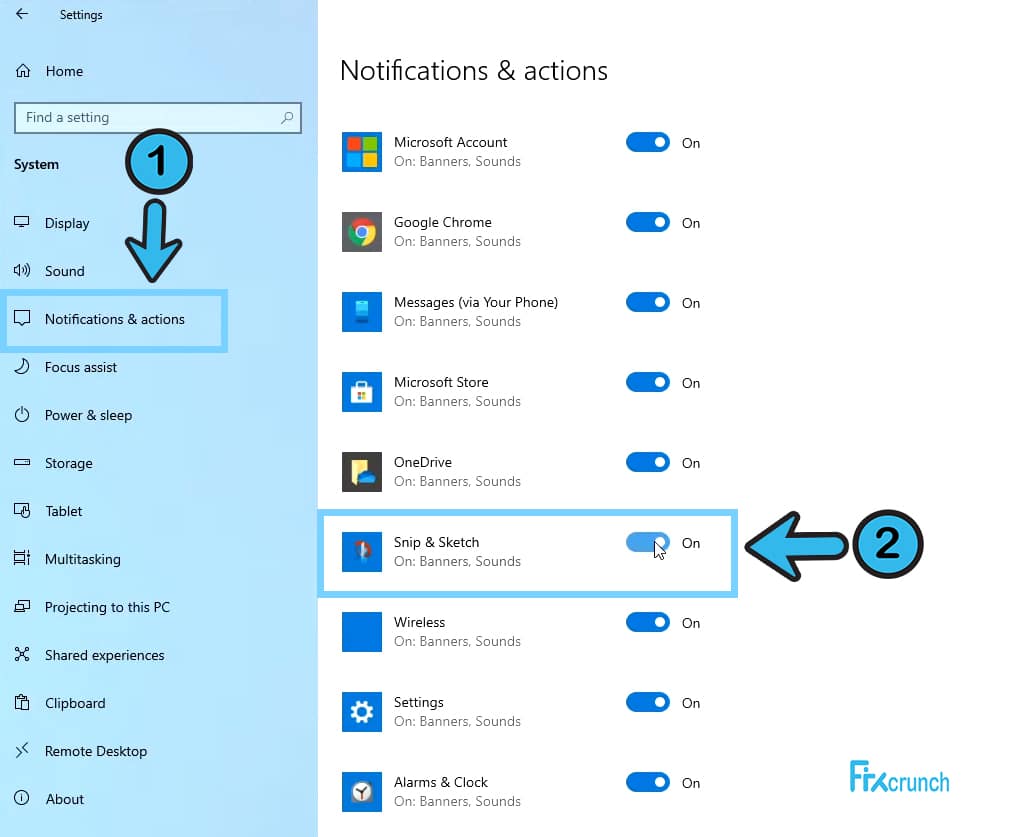Screen dimensions: 1014x837
Task: Click the Display monitor icon
Action: coord(21,223)
